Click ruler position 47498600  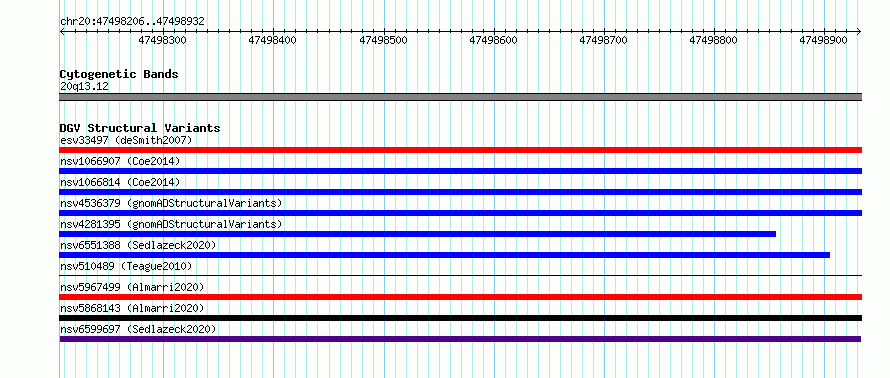pyautogui.click(x=493, y=40)
